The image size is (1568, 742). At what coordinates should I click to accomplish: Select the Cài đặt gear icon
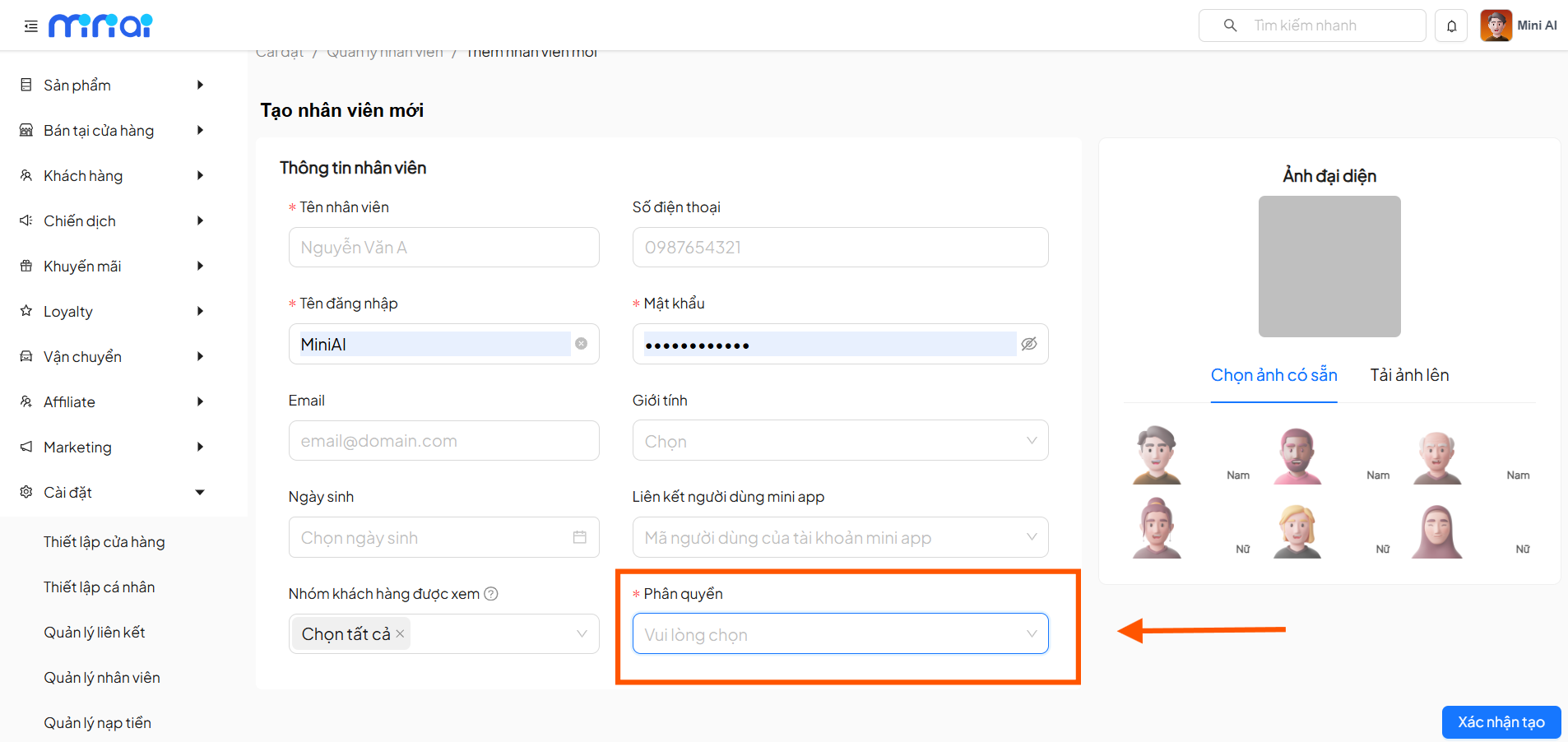26,491
